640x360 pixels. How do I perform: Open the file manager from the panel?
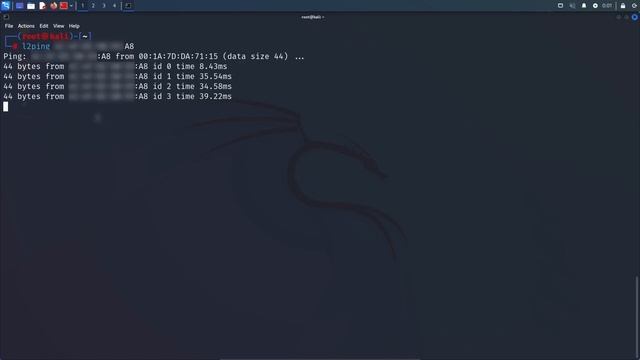31,6
